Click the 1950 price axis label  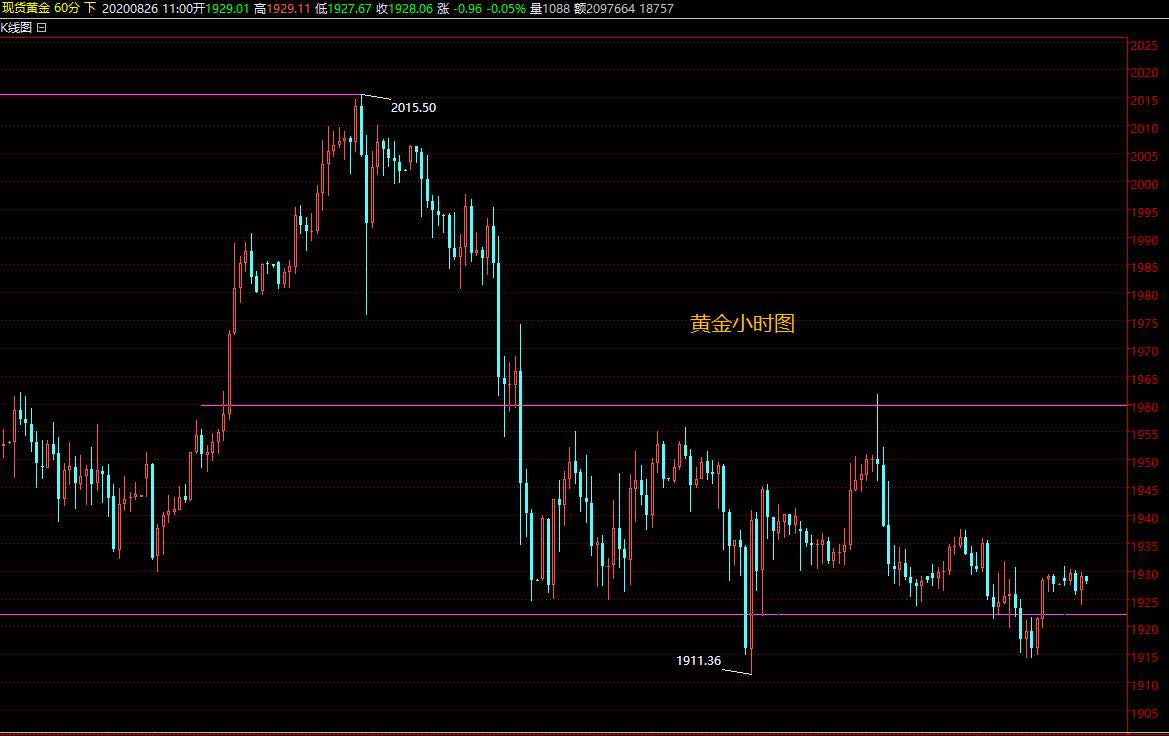(x=1144, y=463)
